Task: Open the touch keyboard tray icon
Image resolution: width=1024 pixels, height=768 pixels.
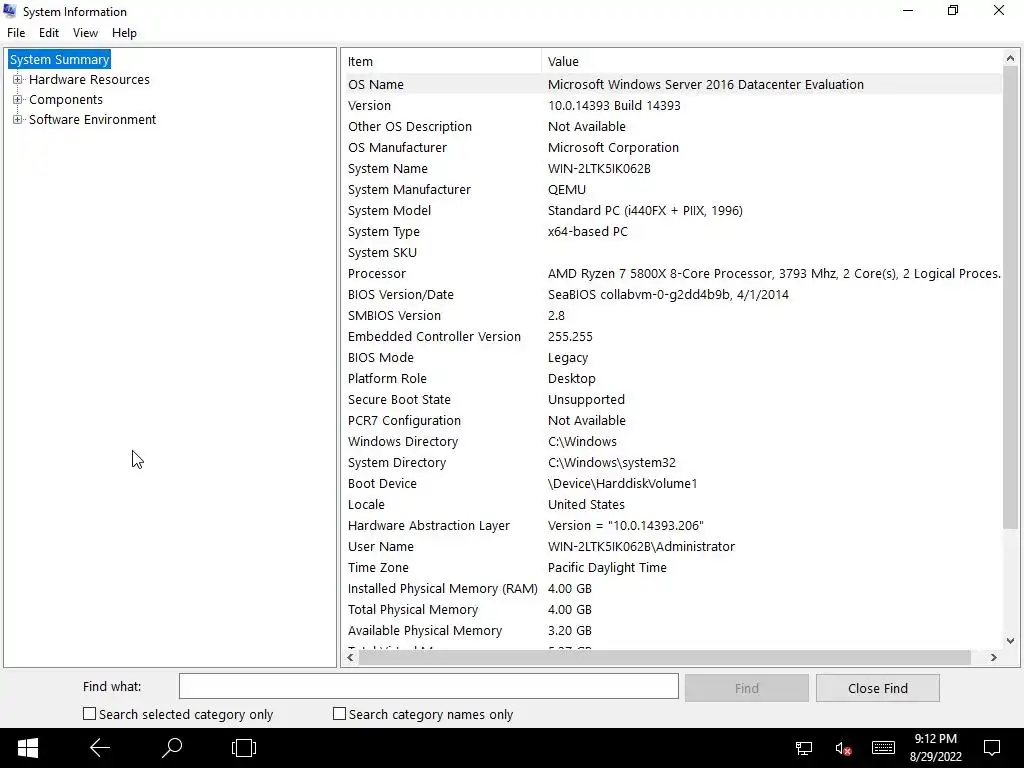Action: coord(883,748)
